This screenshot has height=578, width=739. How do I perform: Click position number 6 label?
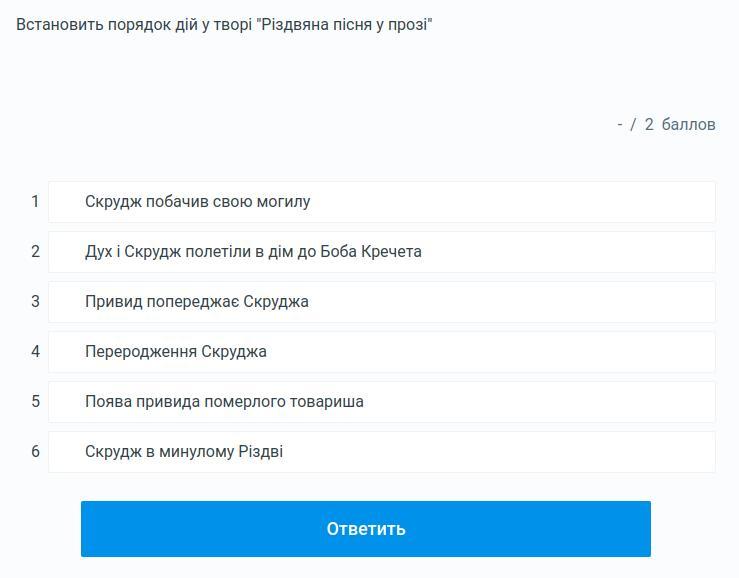[35, 451]
